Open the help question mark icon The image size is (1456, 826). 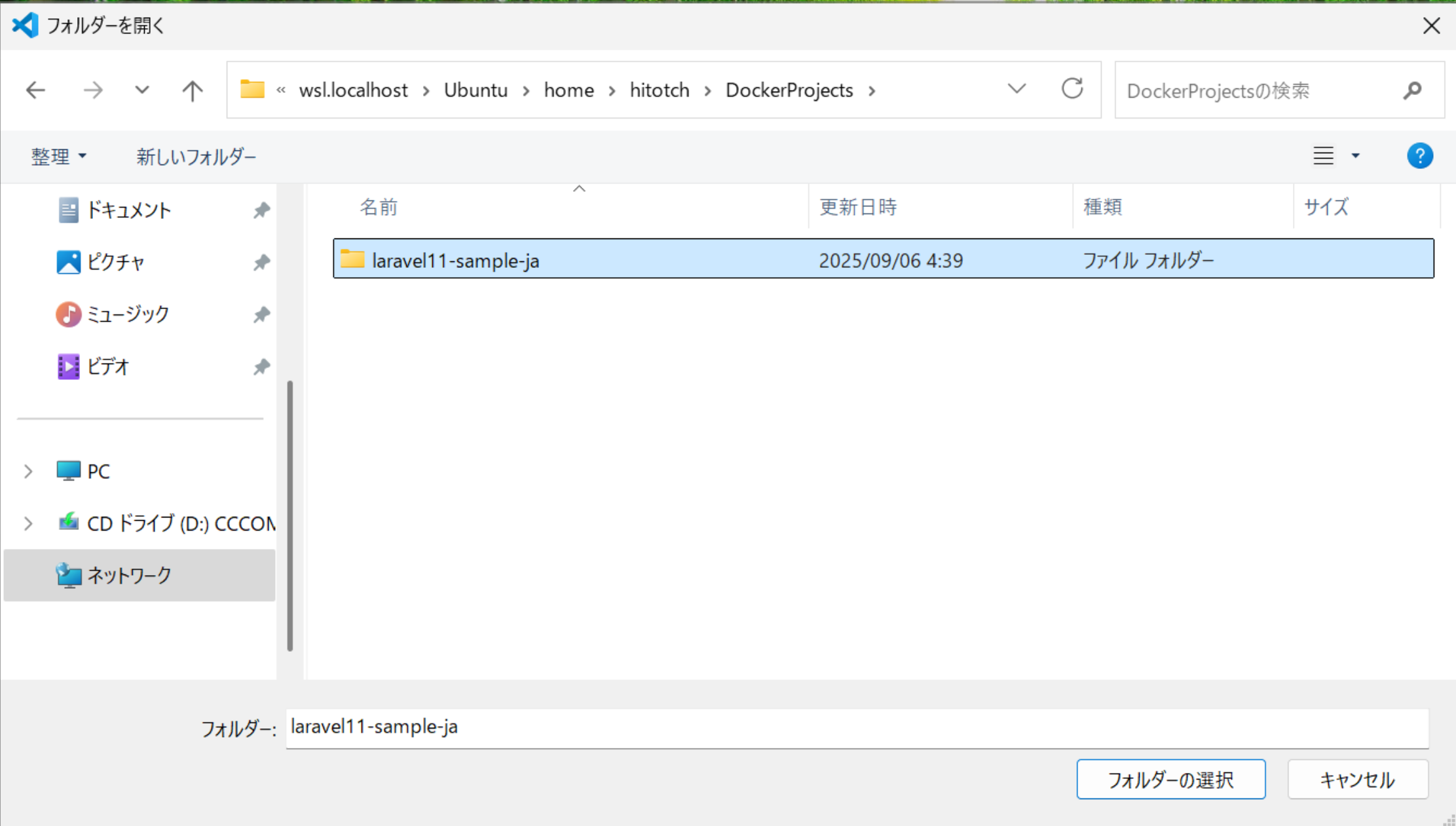[x=1419, y=156]
